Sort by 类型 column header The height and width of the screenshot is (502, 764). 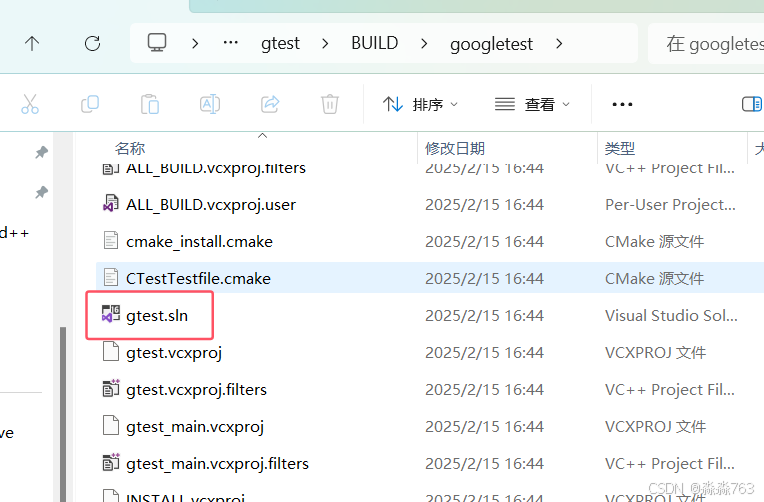[620, 148]
